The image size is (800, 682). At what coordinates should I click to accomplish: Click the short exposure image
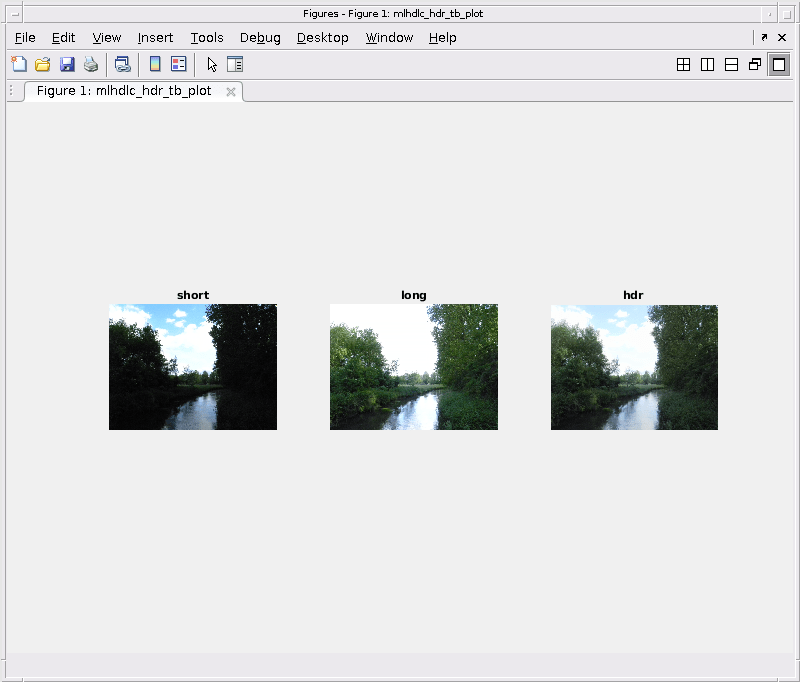(193, 367)
